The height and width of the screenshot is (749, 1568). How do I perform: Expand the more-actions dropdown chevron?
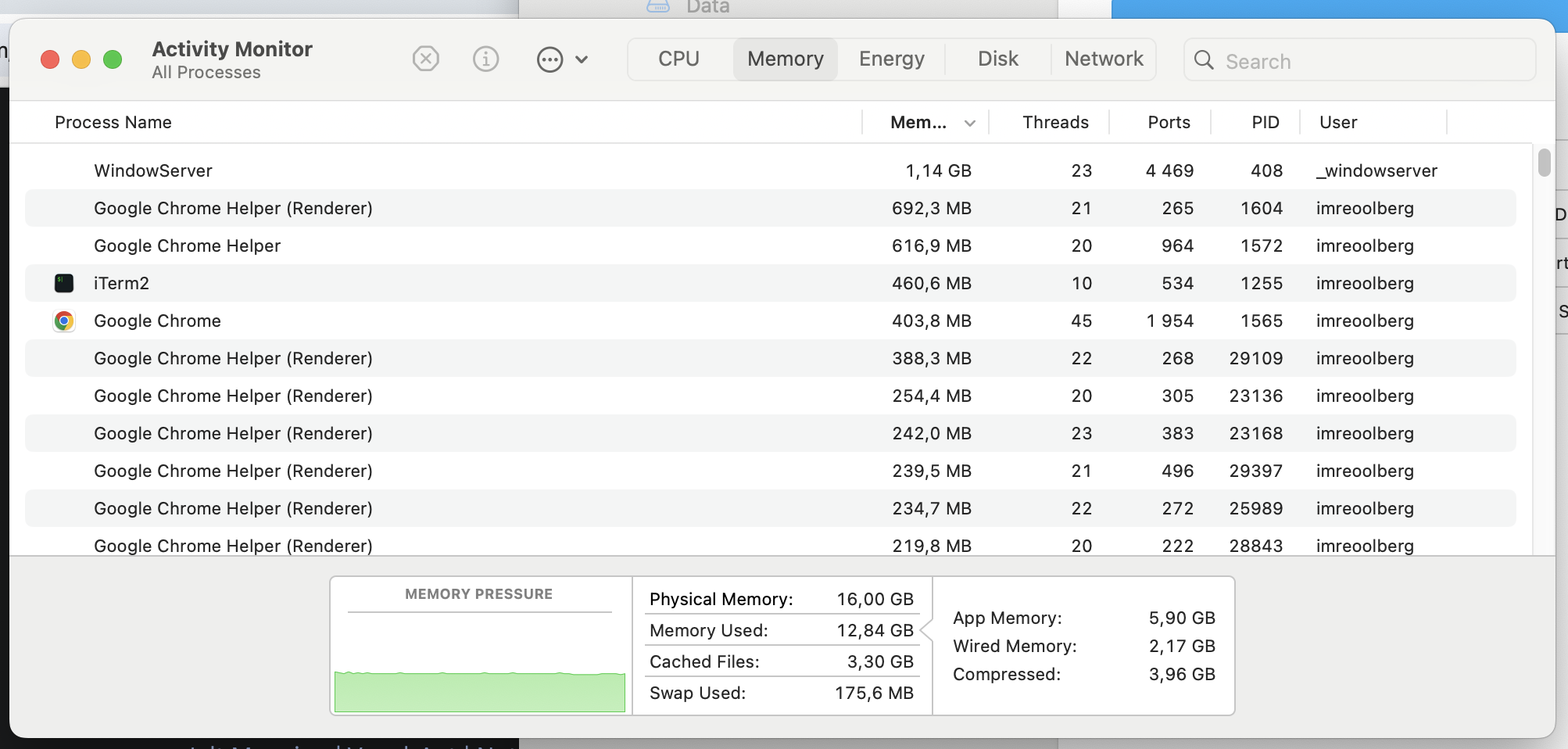point(582,59)
